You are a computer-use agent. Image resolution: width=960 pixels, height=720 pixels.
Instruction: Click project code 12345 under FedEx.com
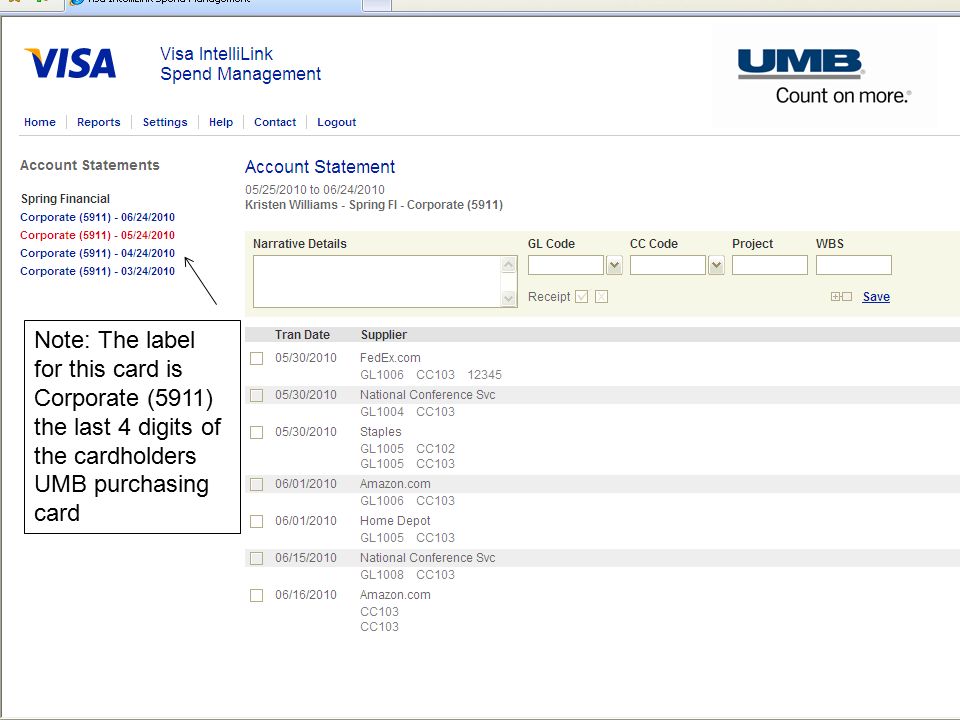pyautogui.click(x=484, y=375)
